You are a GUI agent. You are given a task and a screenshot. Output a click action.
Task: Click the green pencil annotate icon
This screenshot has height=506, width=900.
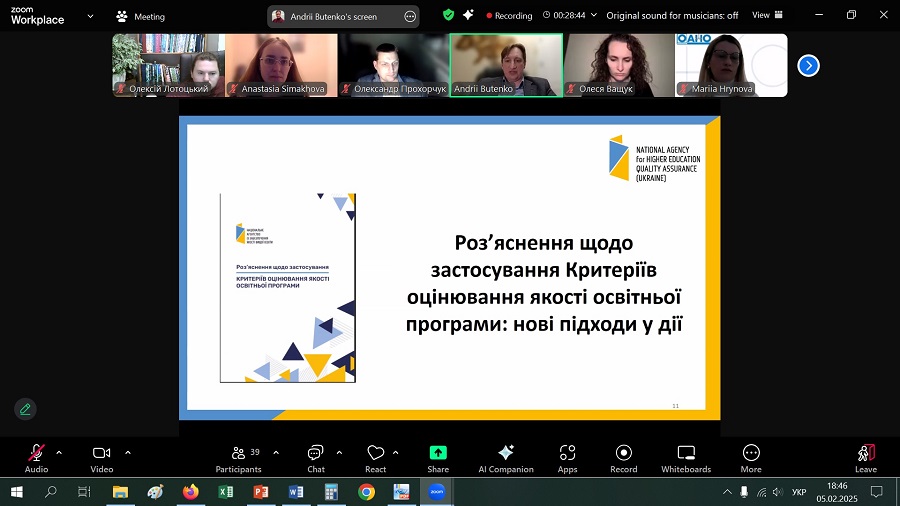[x=25, y=409]
